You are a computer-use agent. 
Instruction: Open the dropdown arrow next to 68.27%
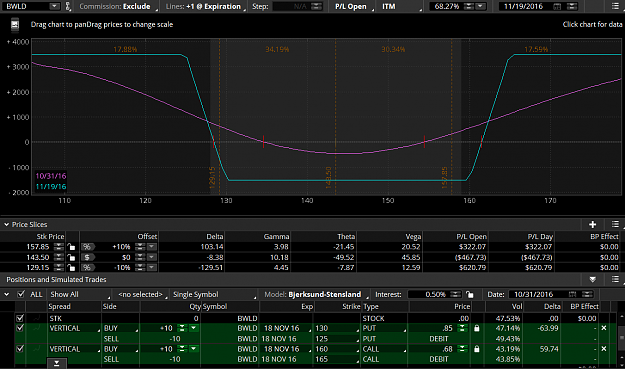[481, 6]
